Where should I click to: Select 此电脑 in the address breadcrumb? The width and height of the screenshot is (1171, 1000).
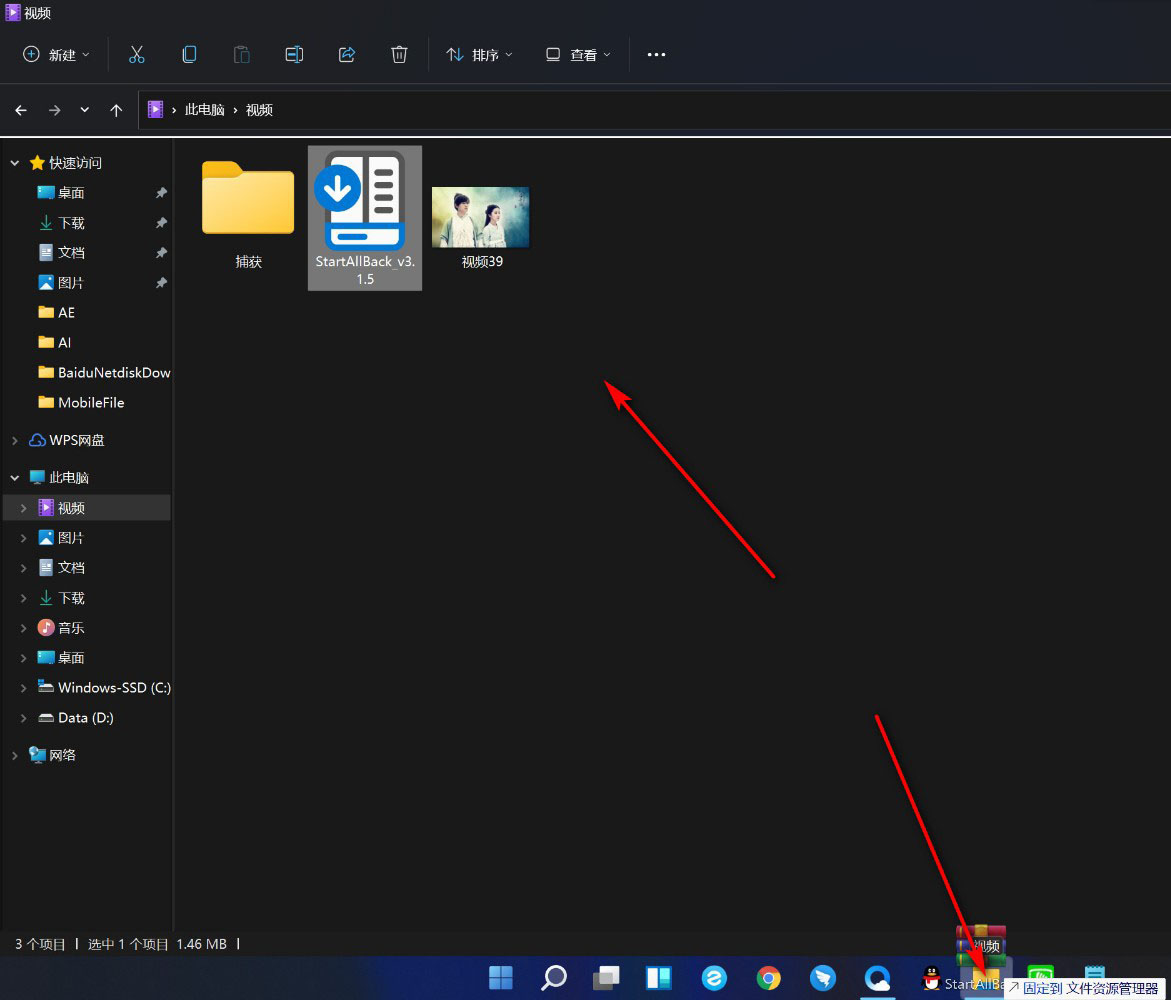204,110
